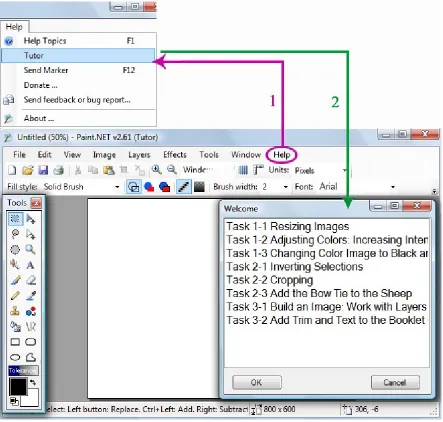Image resolution: width=443 pixels, height=422 pixels.
Task: Click the Zoom In toolbar icon
Action: coord(156,170)
